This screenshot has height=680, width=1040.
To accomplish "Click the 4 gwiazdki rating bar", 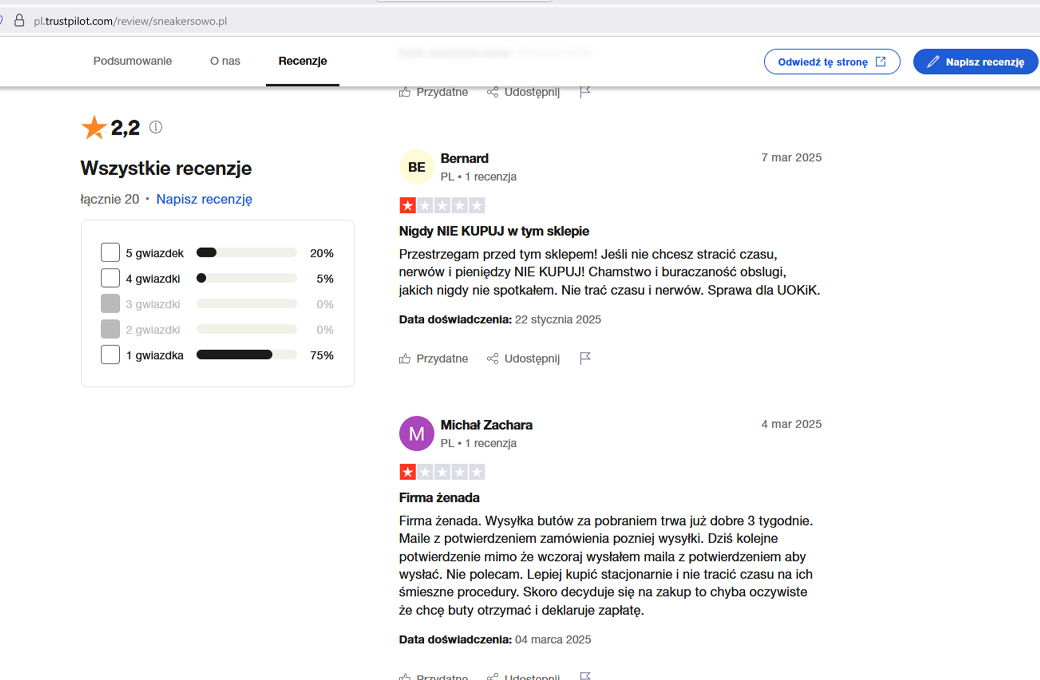I will pyautogui.click(x=247, y=278).
